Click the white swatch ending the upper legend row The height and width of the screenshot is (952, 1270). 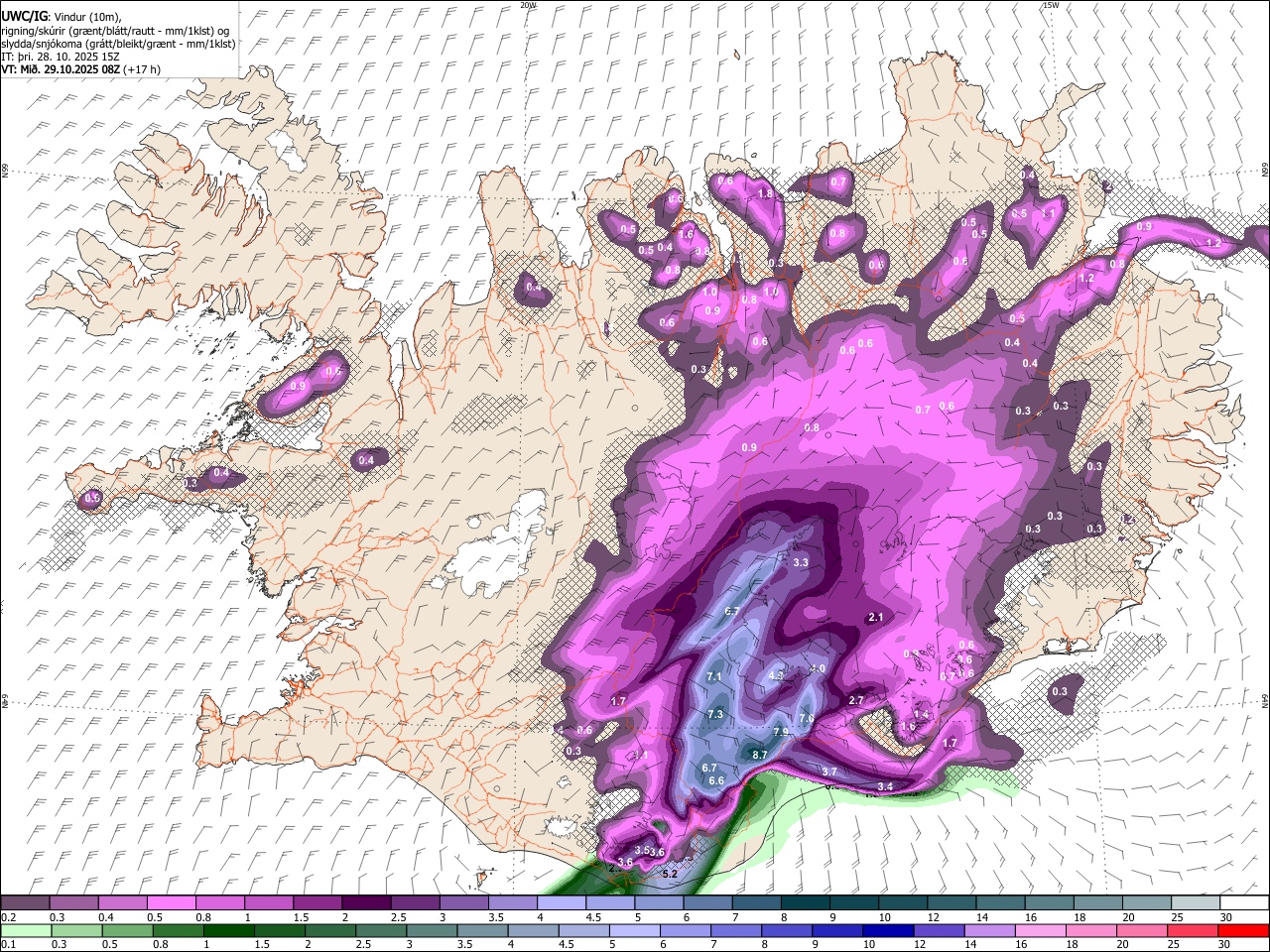pos(1243,903)
